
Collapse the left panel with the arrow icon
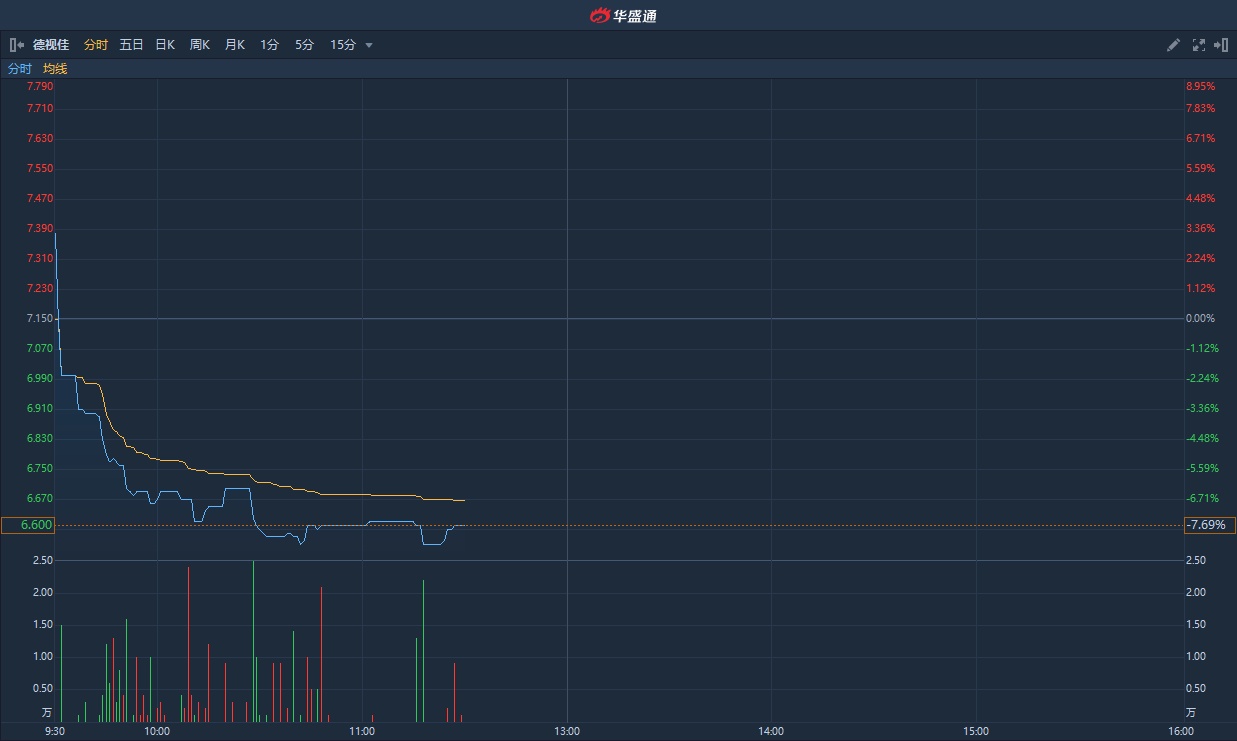click(17, 45)
